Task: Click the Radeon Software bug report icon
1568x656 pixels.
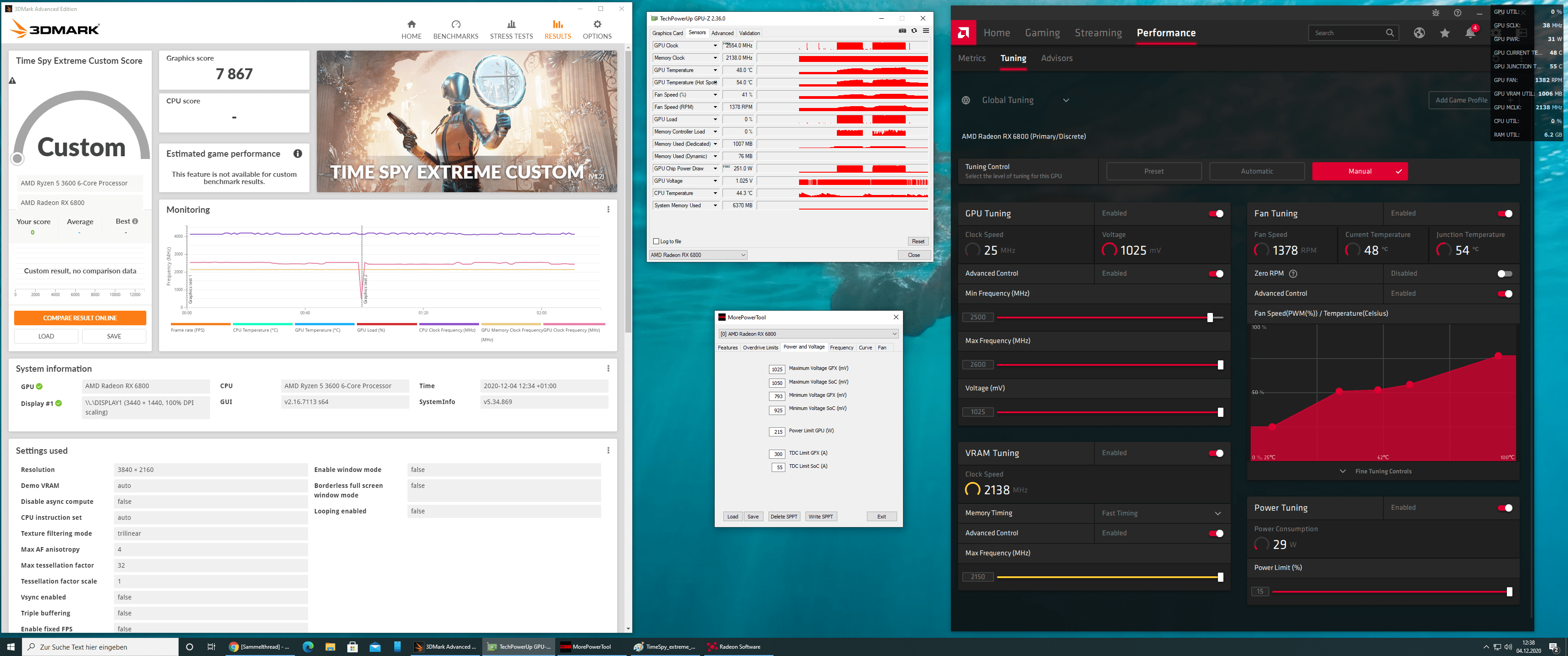Action: (x=1436, y=13)
